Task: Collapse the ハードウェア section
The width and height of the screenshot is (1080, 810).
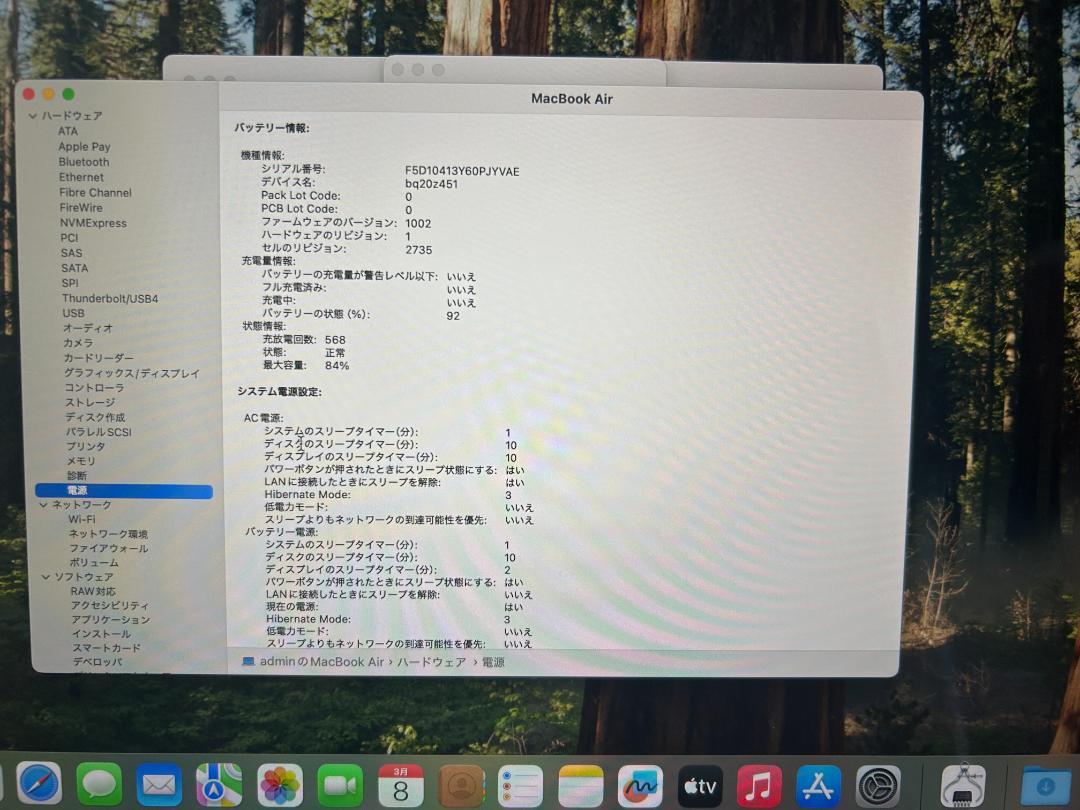Action: point(32,116)
